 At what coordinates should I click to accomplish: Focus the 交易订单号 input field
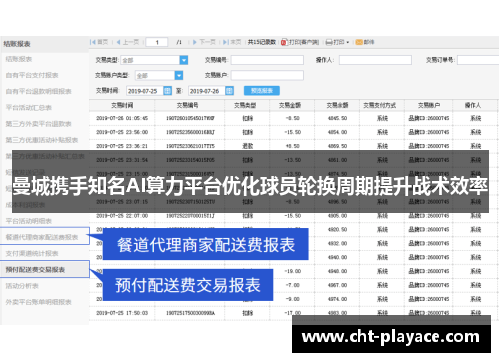478,60
